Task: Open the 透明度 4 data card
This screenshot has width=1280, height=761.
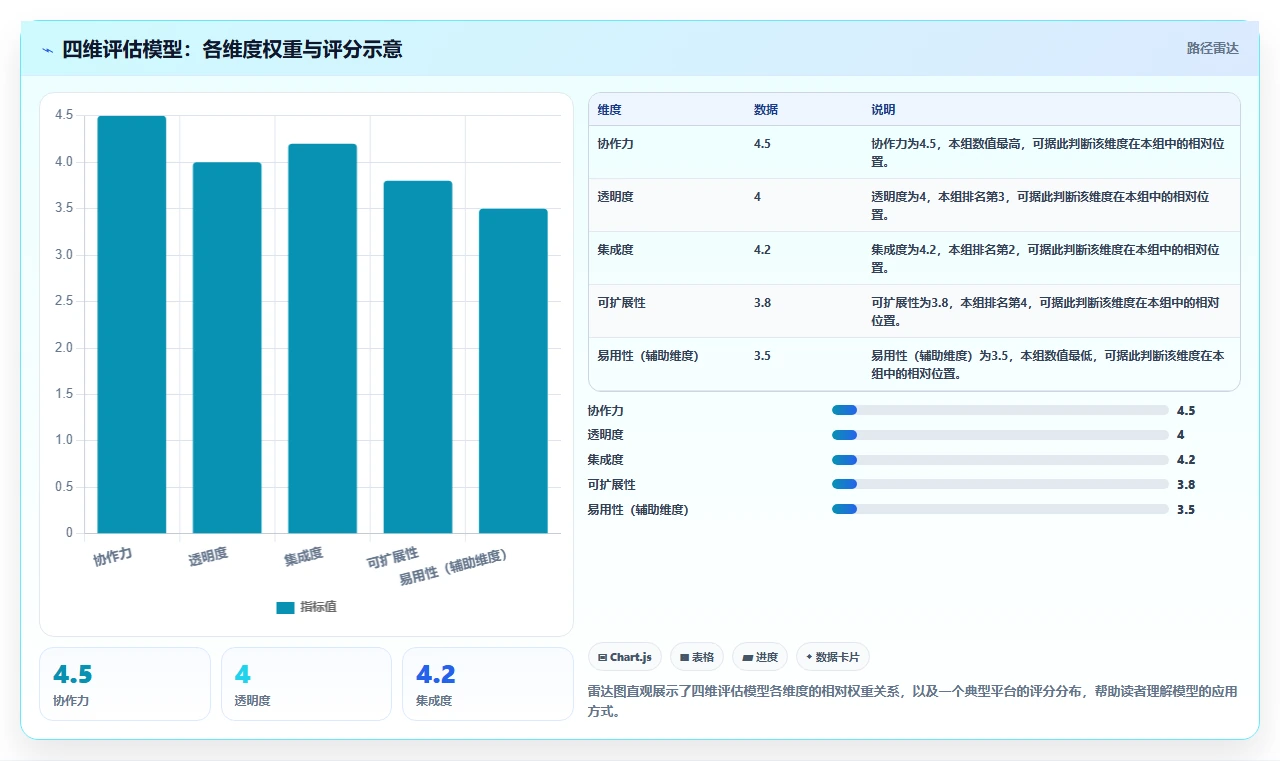Action: click(306, 684)
